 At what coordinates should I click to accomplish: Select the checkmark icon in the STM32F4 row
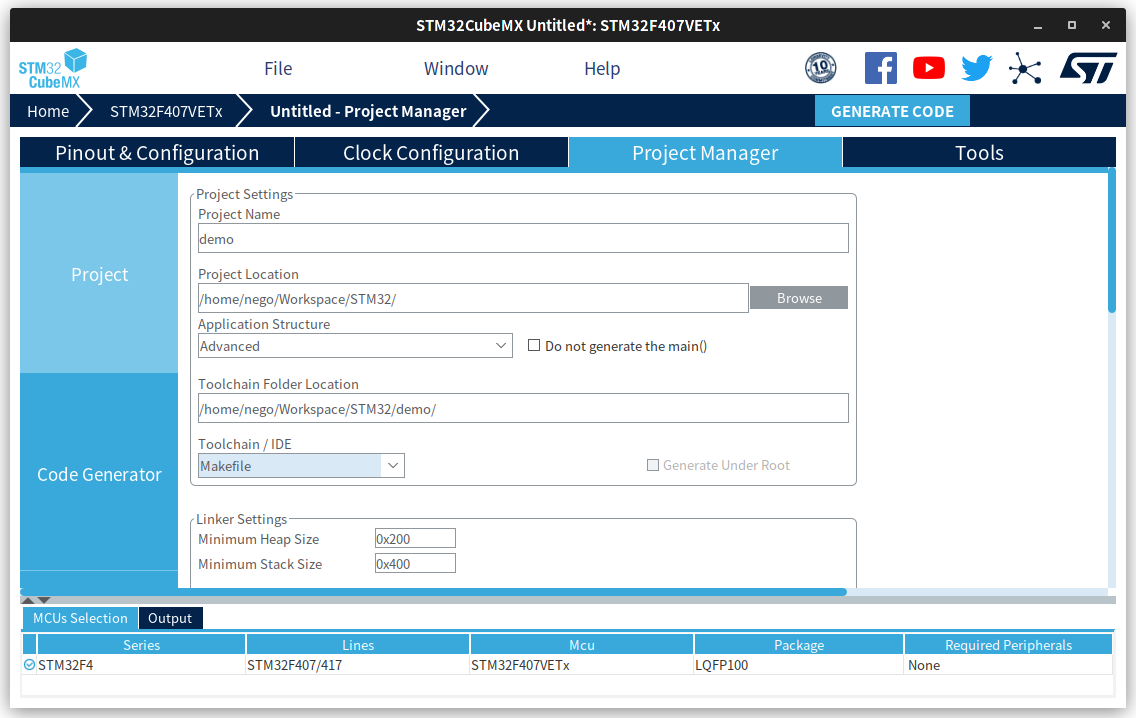coord(30,664)
